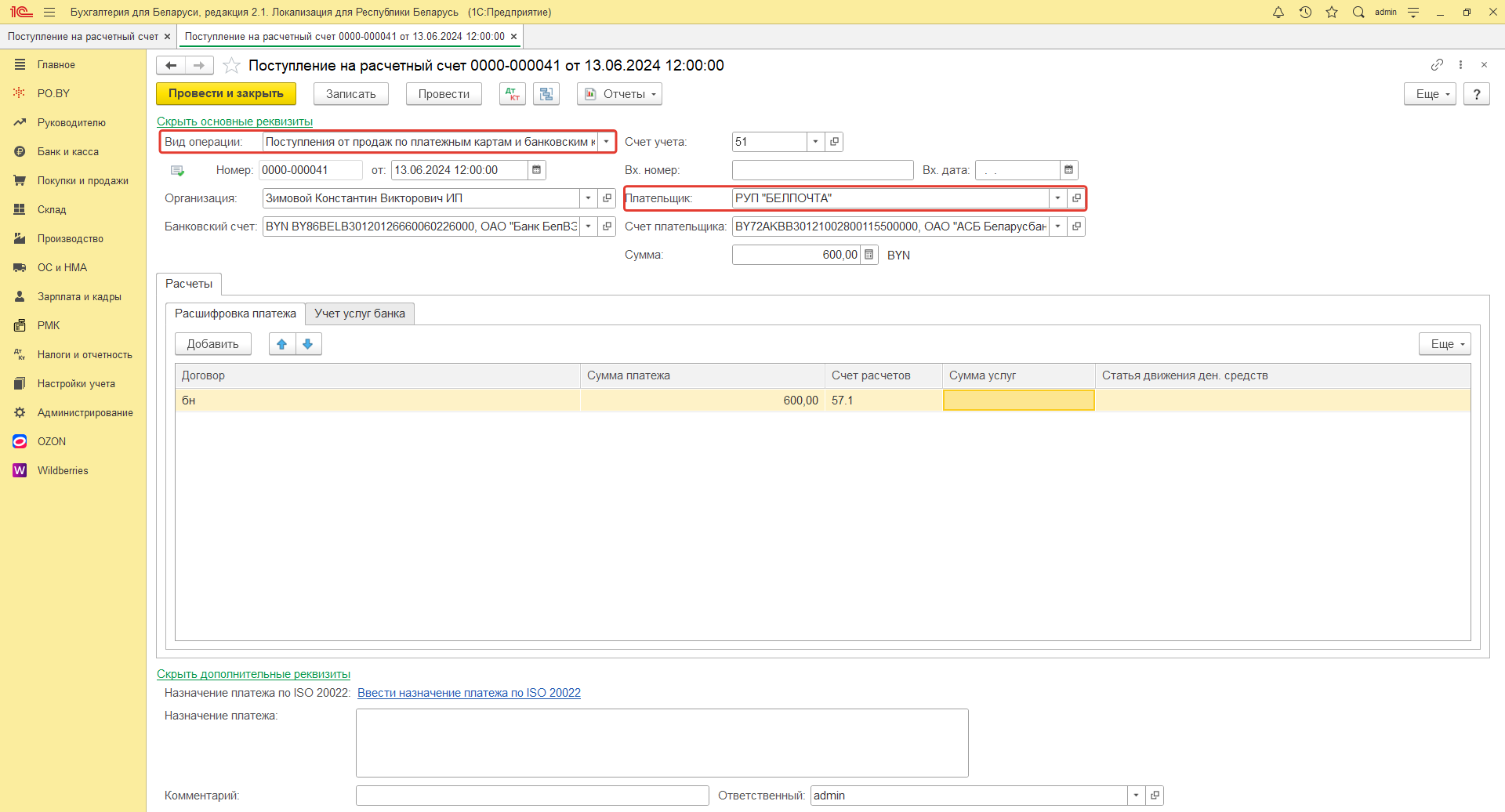Open Банк и касса section
This screenshot has height=812, width=1505.
68,152
